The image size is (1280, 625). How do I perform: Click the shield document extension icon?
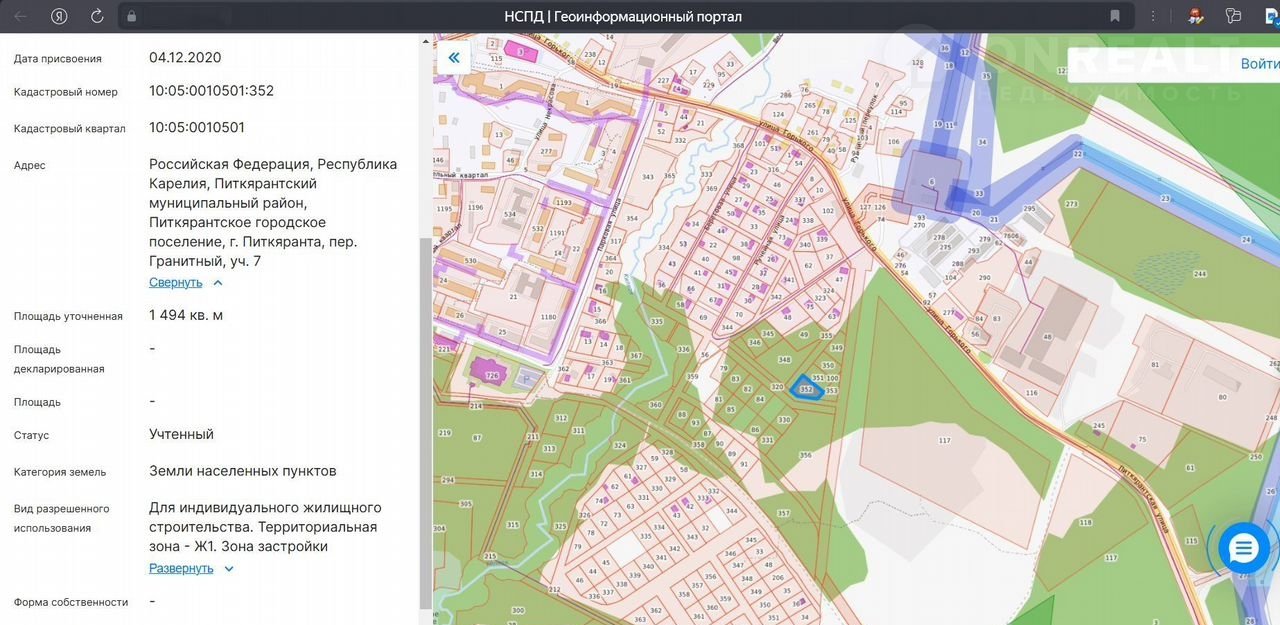1233,16
